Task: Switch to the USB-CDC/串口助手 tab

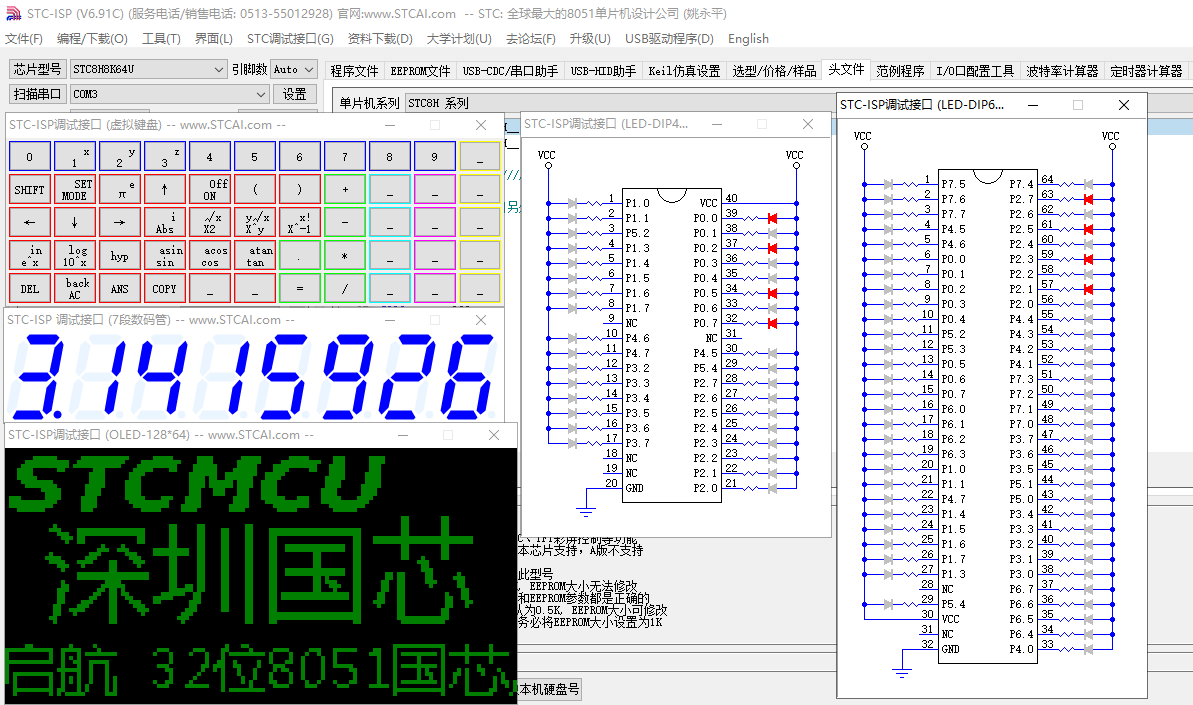Action: [x=511, y=71]
